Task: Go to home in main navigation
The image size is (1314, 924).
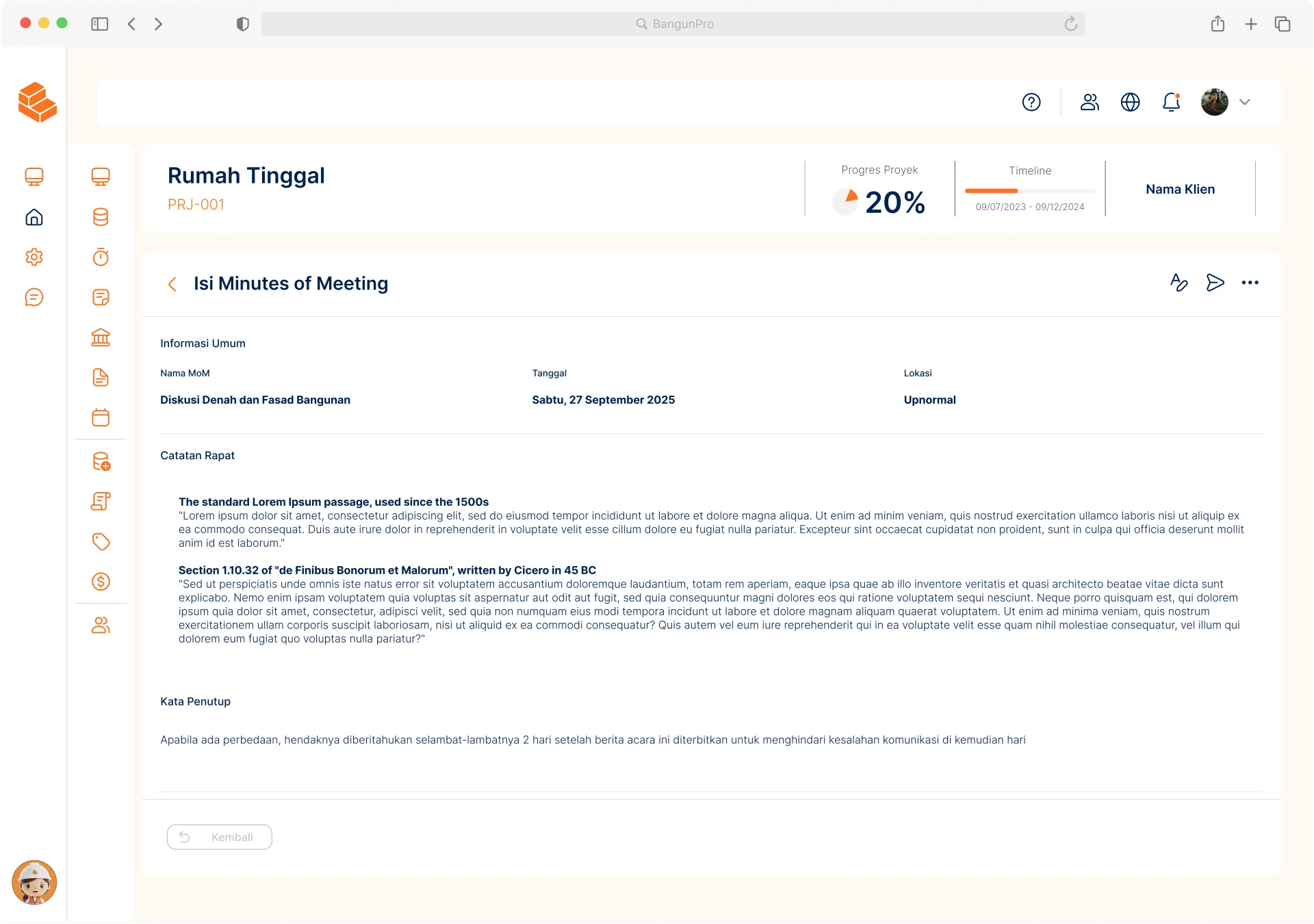Action: pyautogui.click(x=34, y=218)
